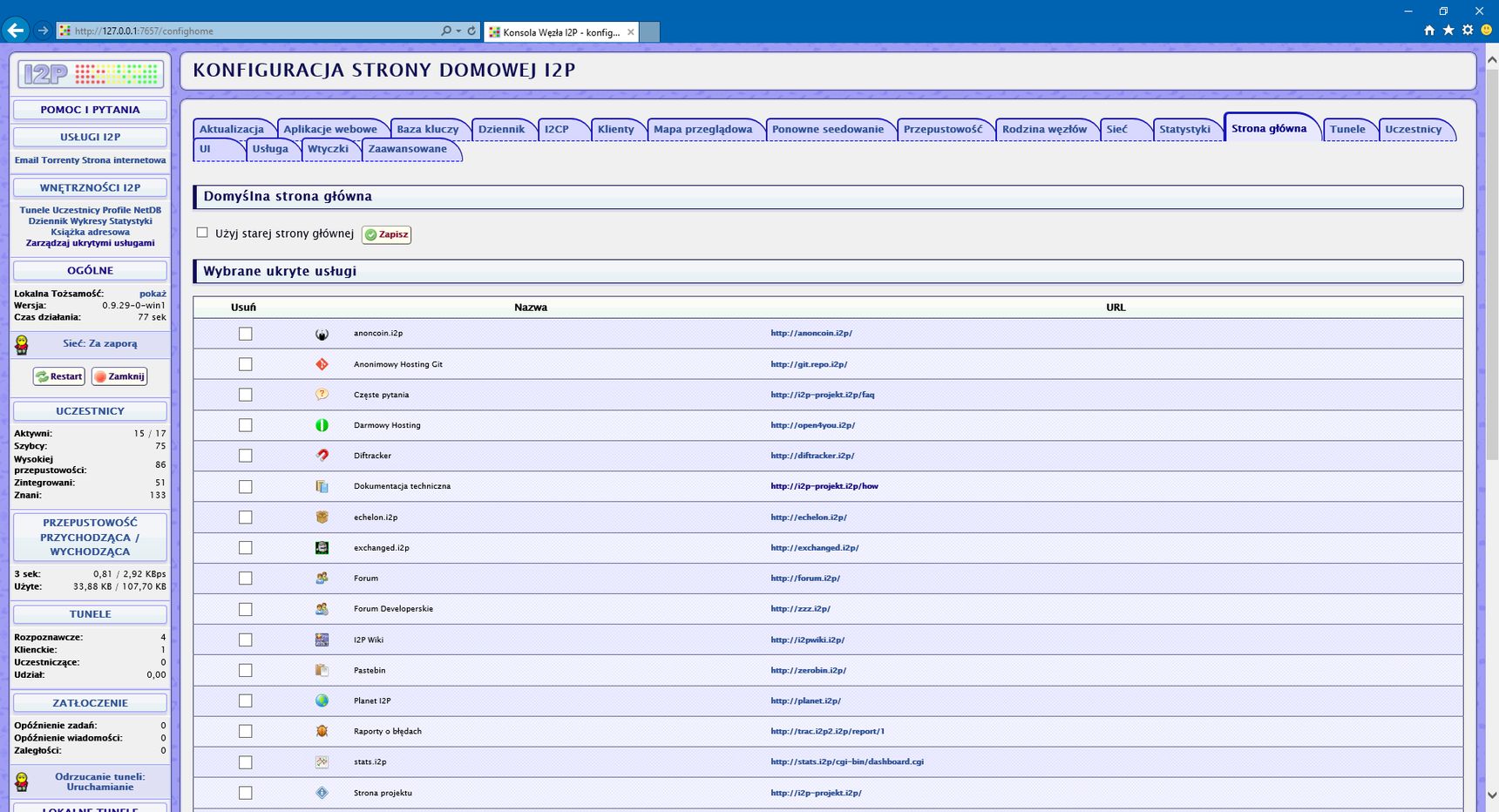The width and height of the screenshot is (1499, 812).
Task: Open the http://git.repo.i2p/ link
Action: click(809, 364)
